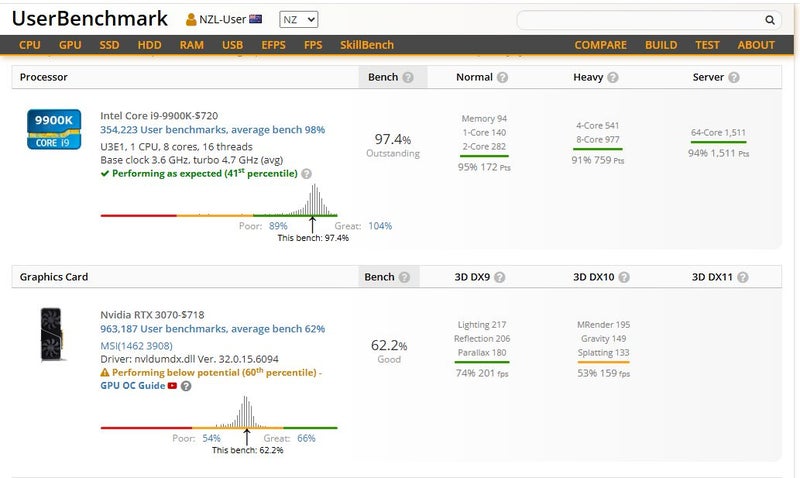The width and height of the screenshot is (800, 478).
Task: Open Intel Core i9-9900K product link
Action: click(x=159, y=116)
